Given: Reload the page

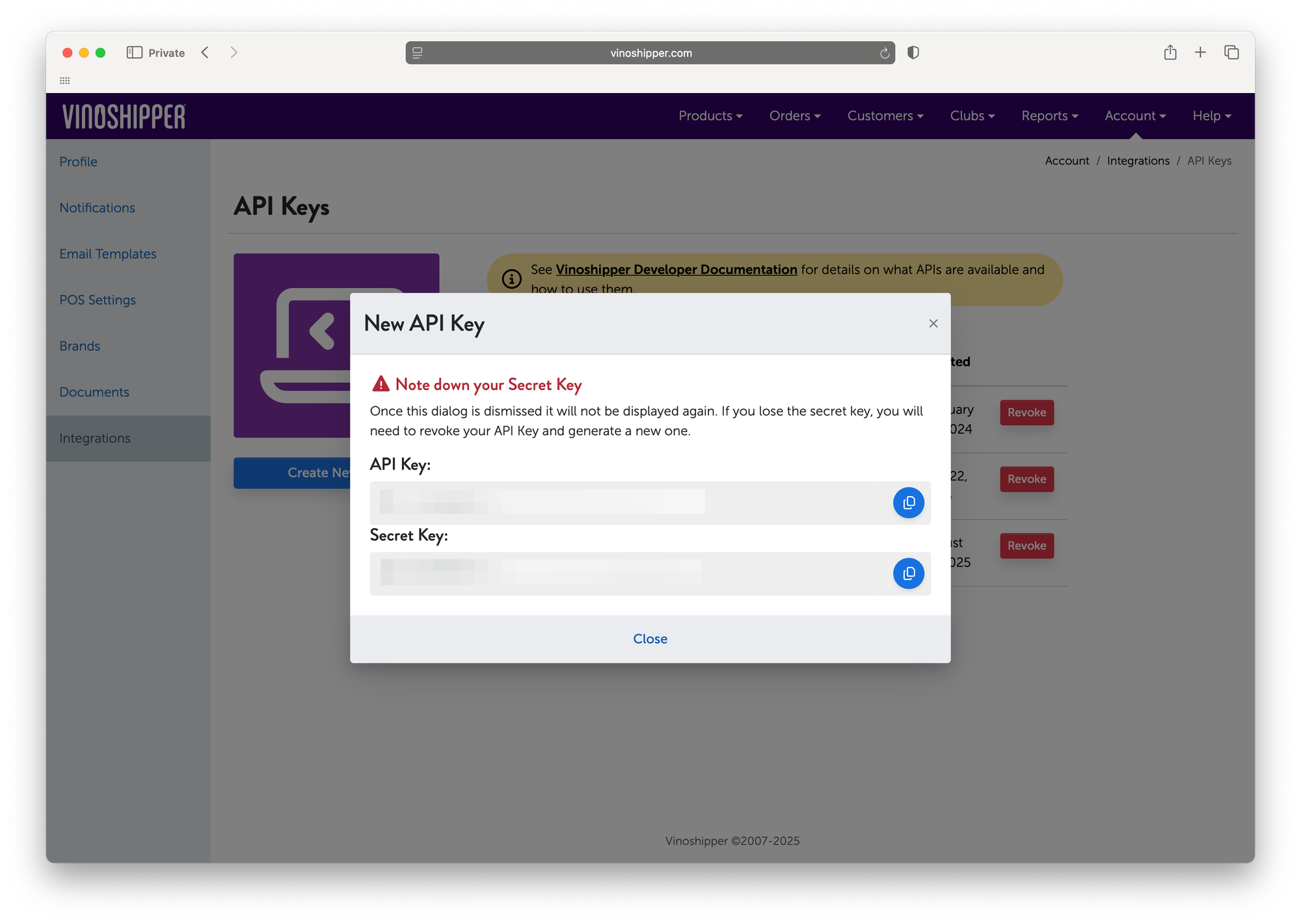Looking at the screenshot, I should 884,53.
